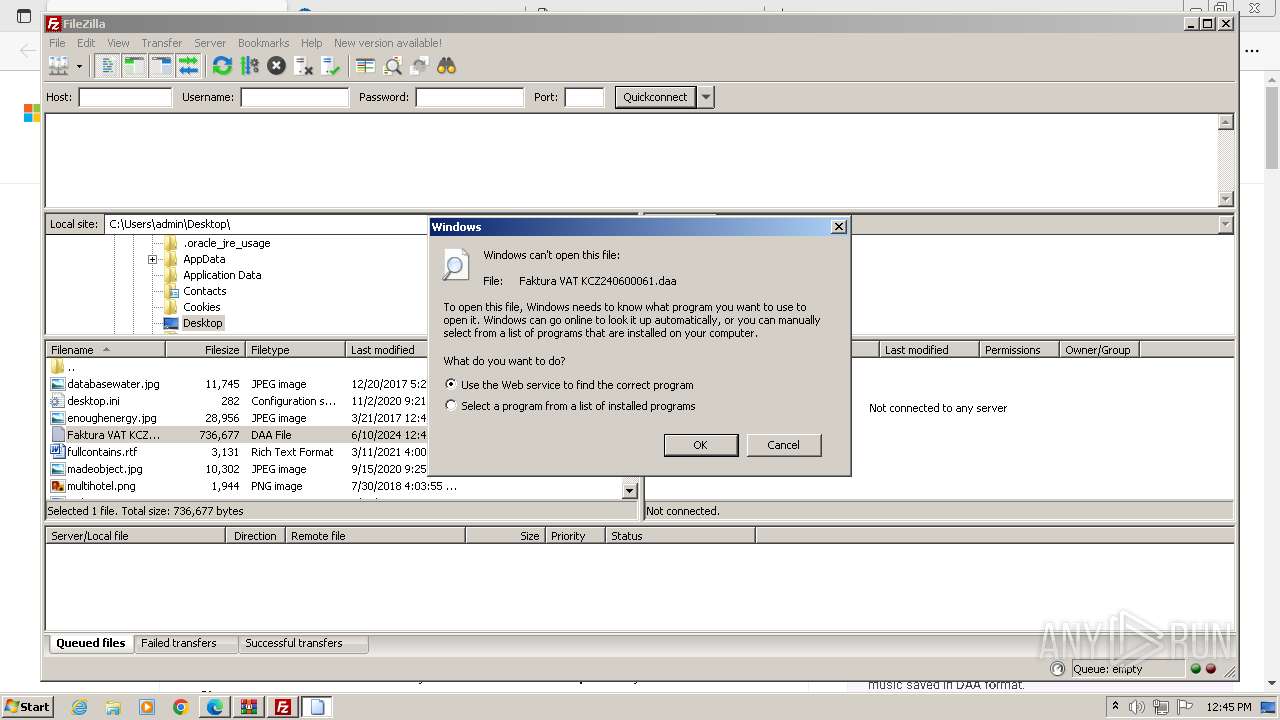Search for files recursively with binoculars icon
The image size is (1280, 720).
[446, 66]
